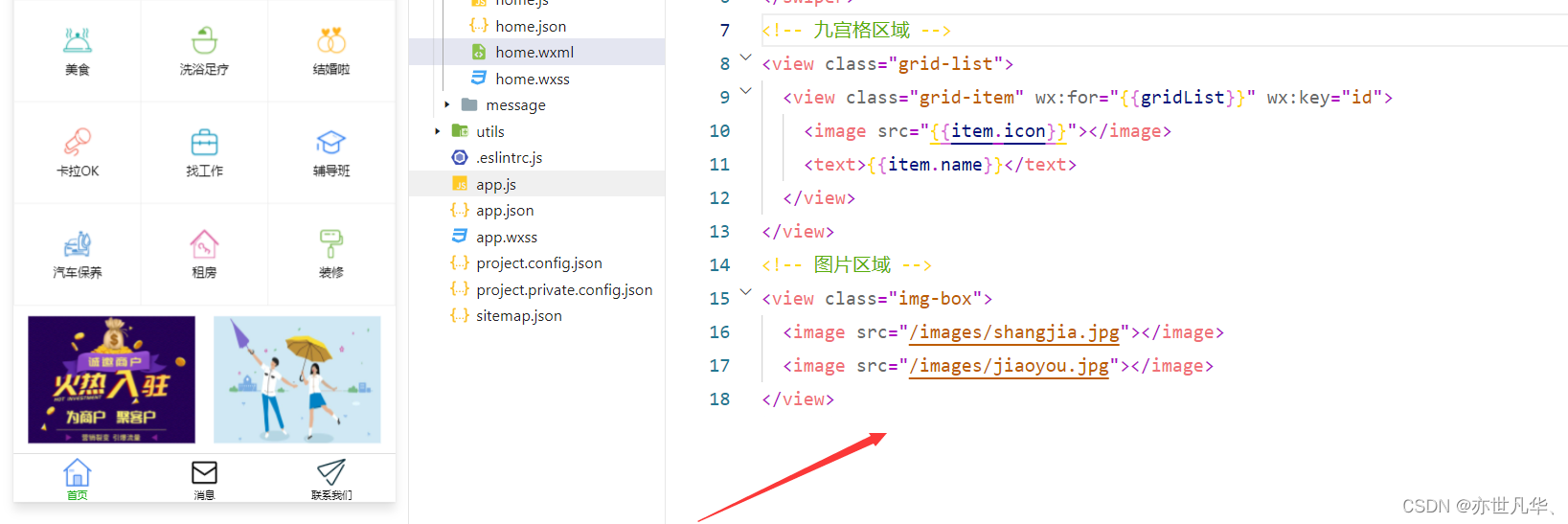Follow the /images/jiaoyou.jpg path link
The height and width of the screenshot is (524, 1568).
point(1009,366)
